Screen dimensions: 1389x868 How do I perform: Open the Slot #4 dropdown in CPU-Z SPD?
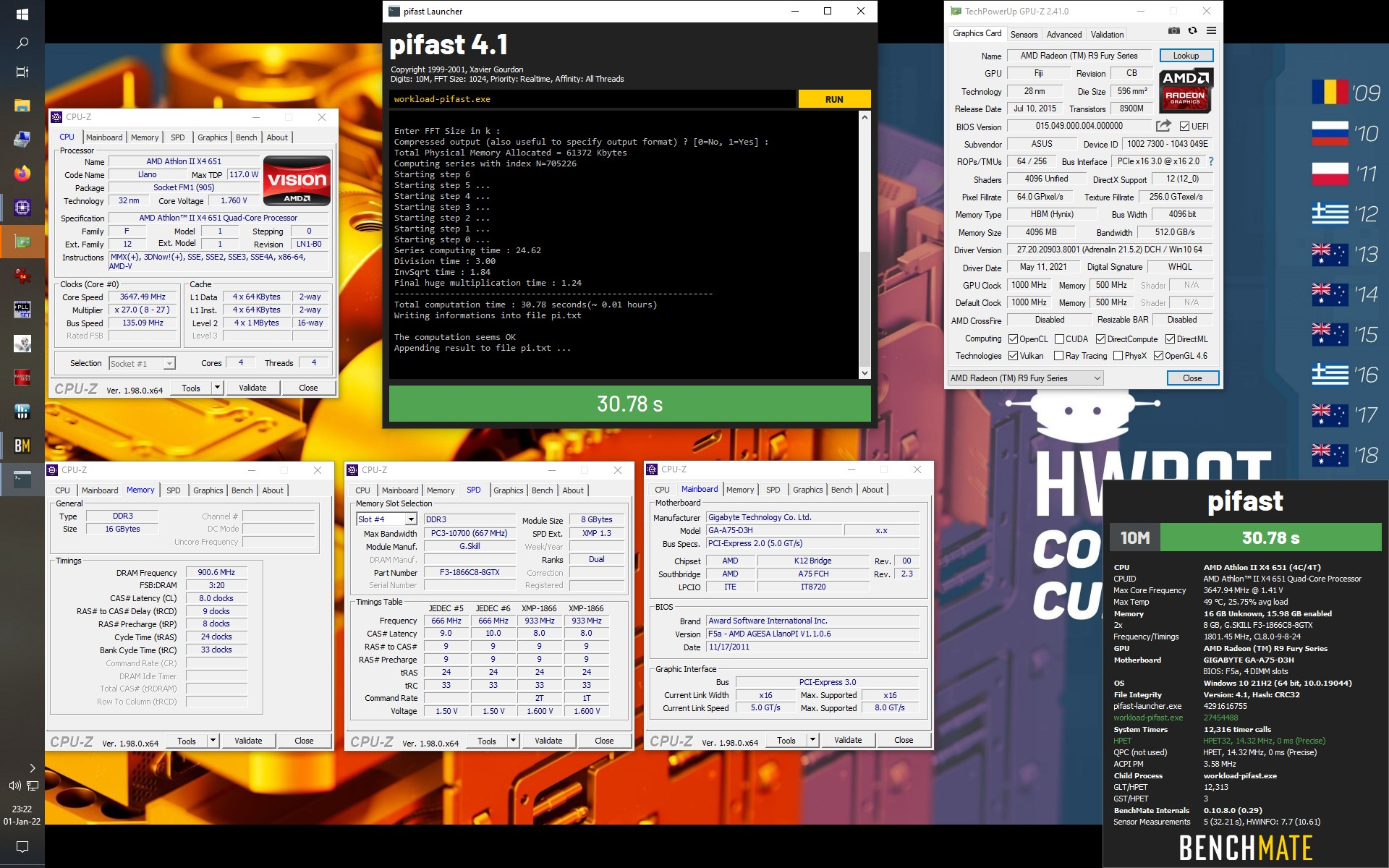[x=386, y=519]
